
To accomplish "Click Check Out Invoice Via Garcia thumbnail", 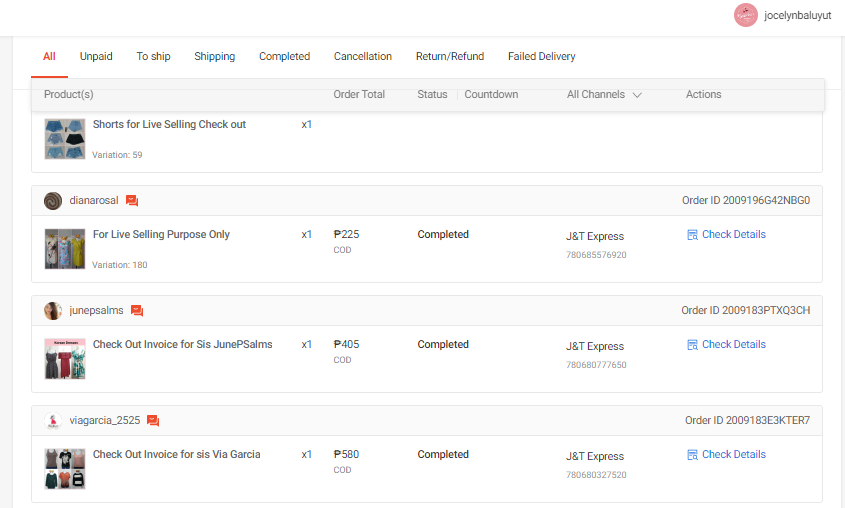I will click(65, 468).
